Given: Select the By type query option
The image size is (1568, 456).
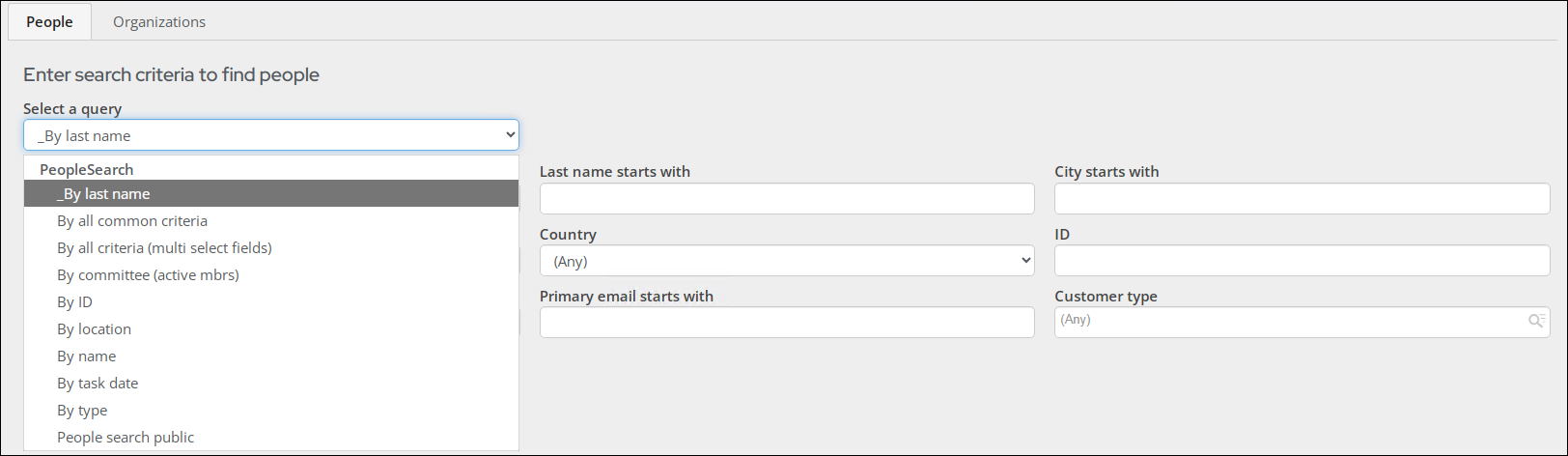Looking at the screenshot, I should tap(82, 411).
